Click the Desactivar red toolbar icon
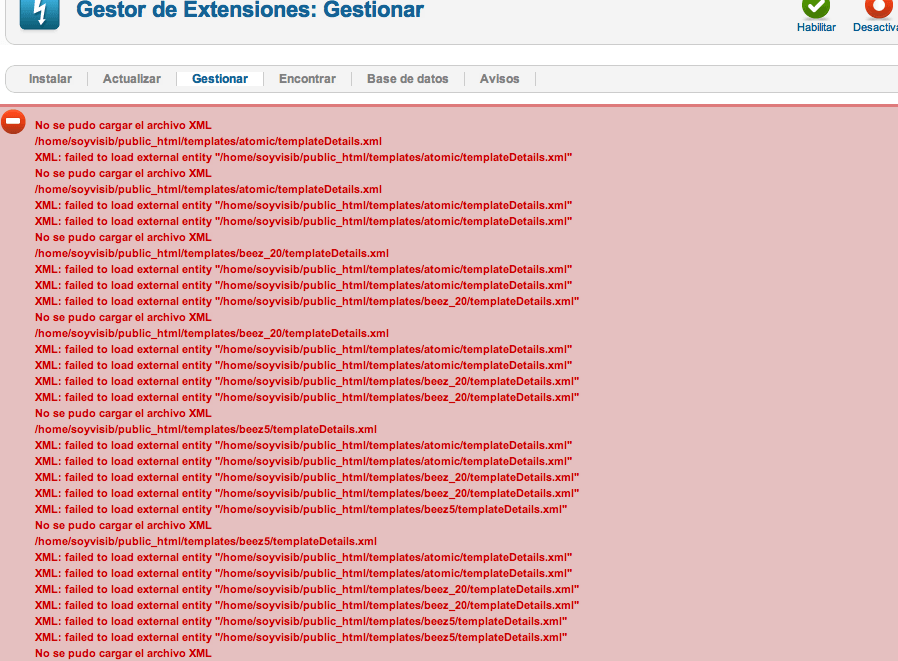Image resolution: width=898 pixels, height=661 pixels. tap(881, 8)
